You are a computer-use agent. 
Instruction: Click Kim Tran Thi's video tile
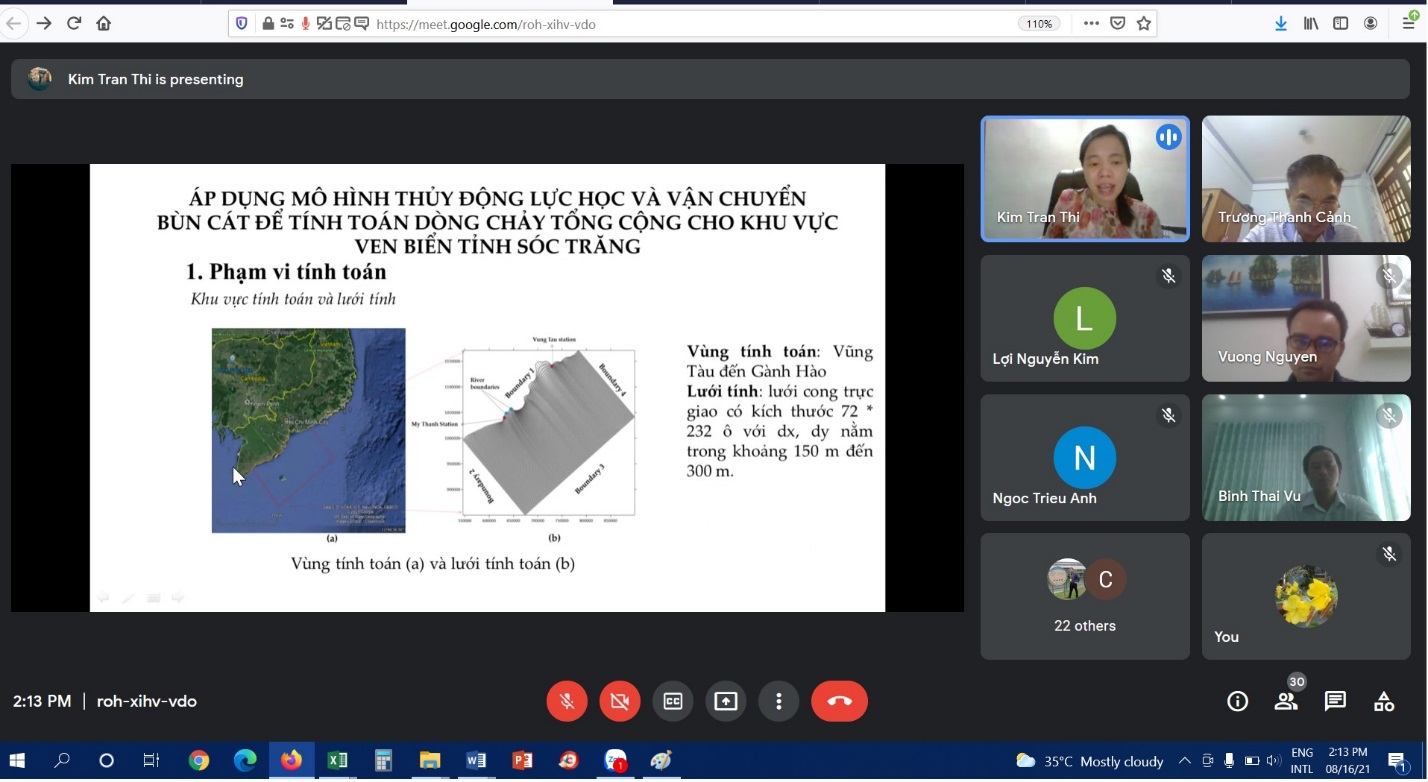click(x=1085, y=179)
